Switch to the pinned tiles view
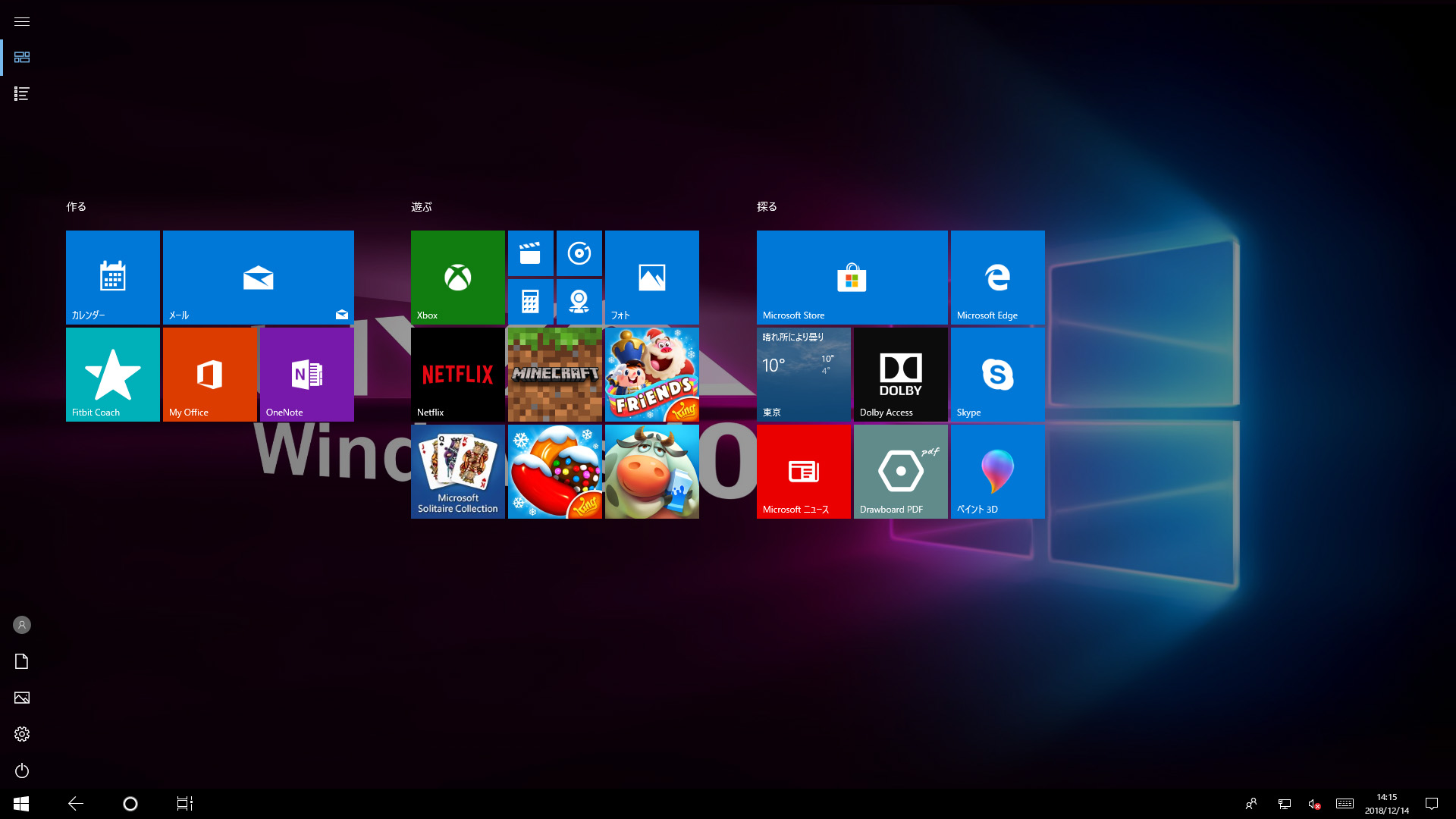The image size is (1456, 819). click(22, 57)
